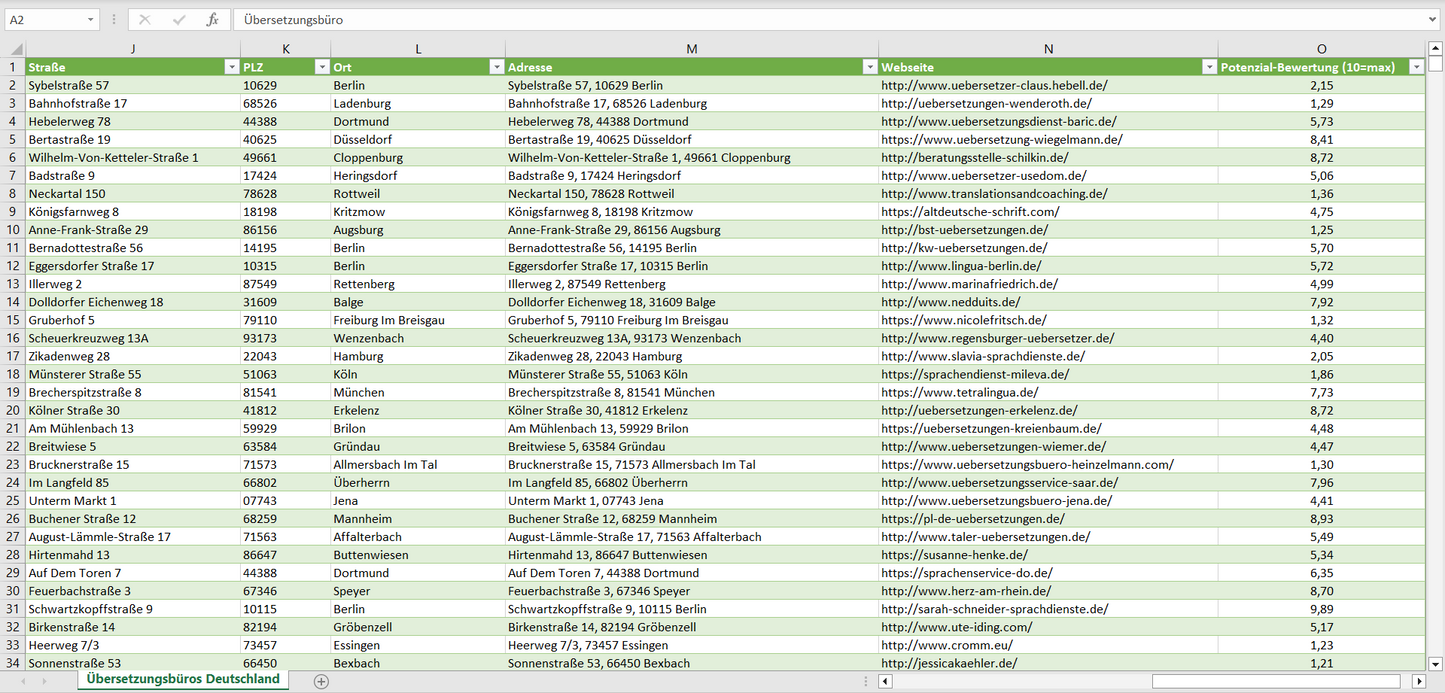This screenshot has width=1445, height=693.
Task: Select row 15 header
Action: point(13,320)
